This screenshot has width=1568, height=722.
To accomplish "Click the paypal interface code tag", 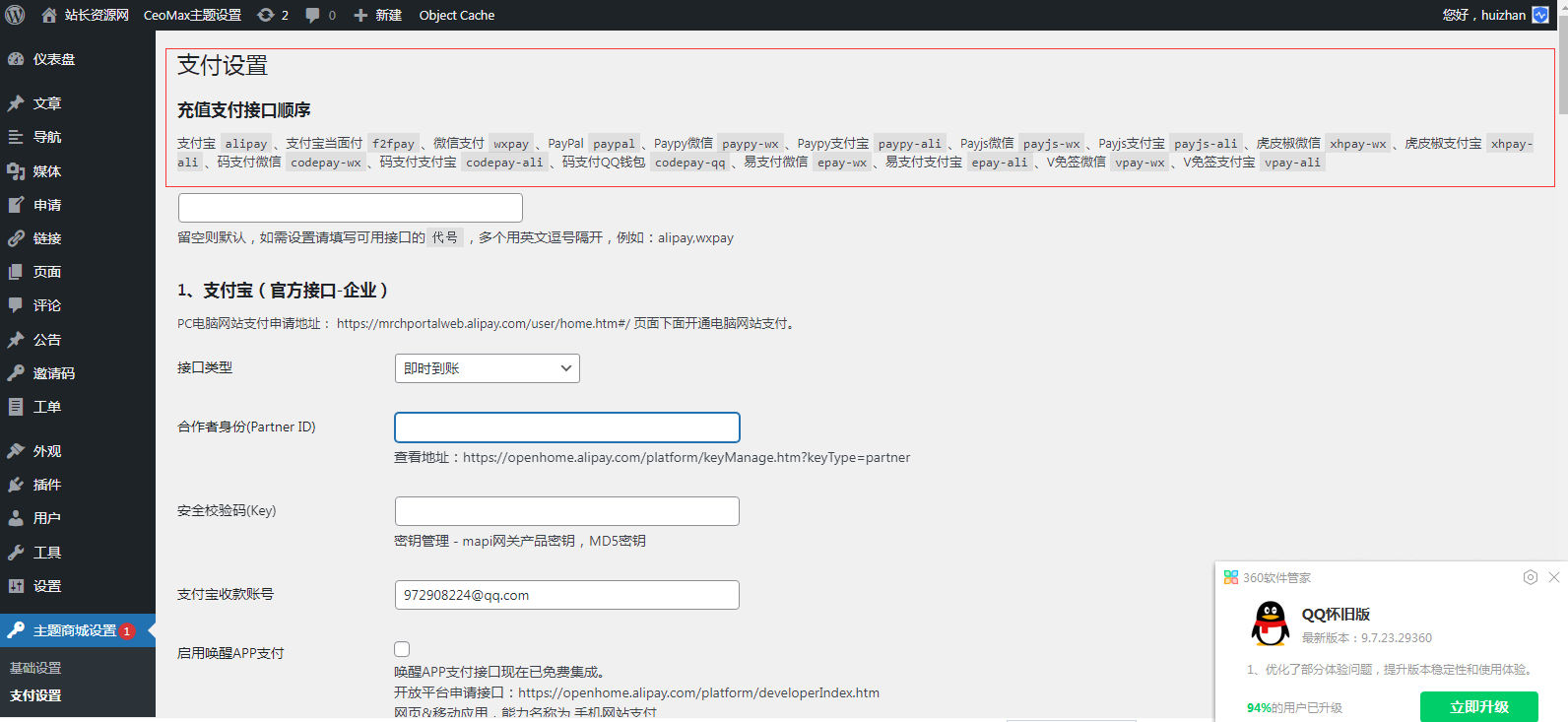I will coord(615,144).
